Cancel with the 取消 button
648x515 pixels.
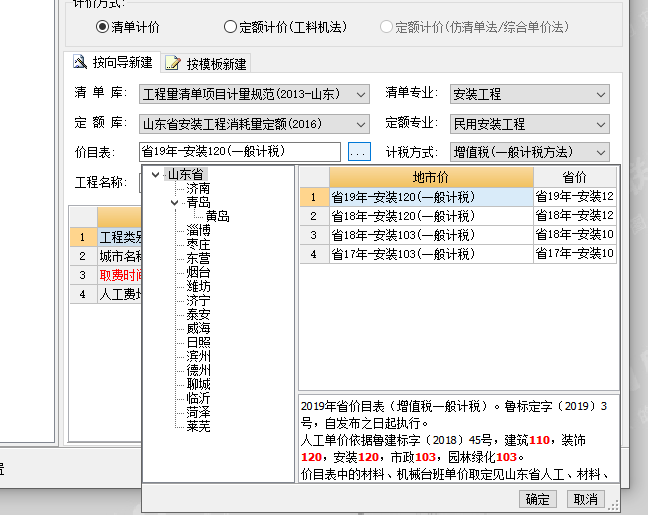tap(586, 499)
